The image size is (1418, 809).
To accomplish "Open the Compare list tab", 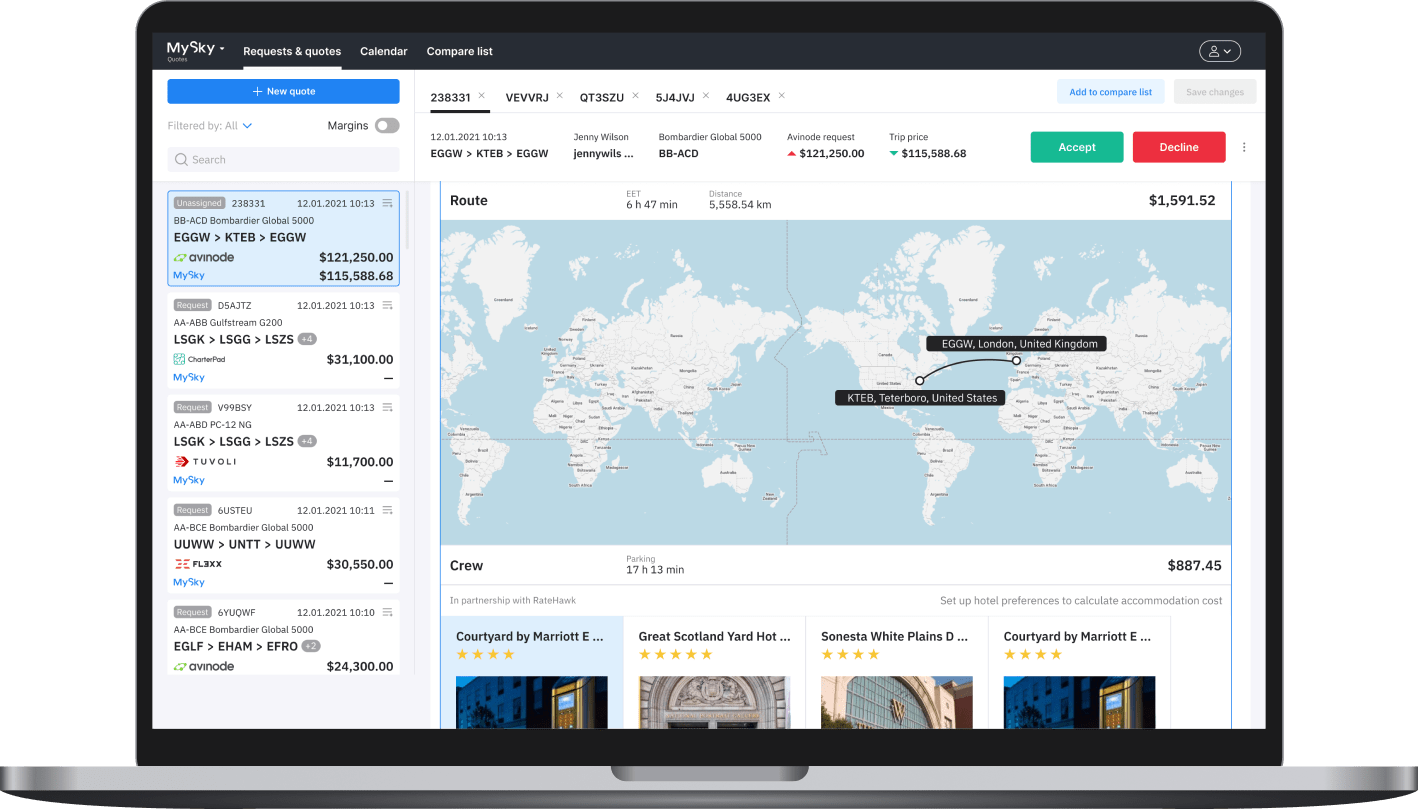I will 460,51.
